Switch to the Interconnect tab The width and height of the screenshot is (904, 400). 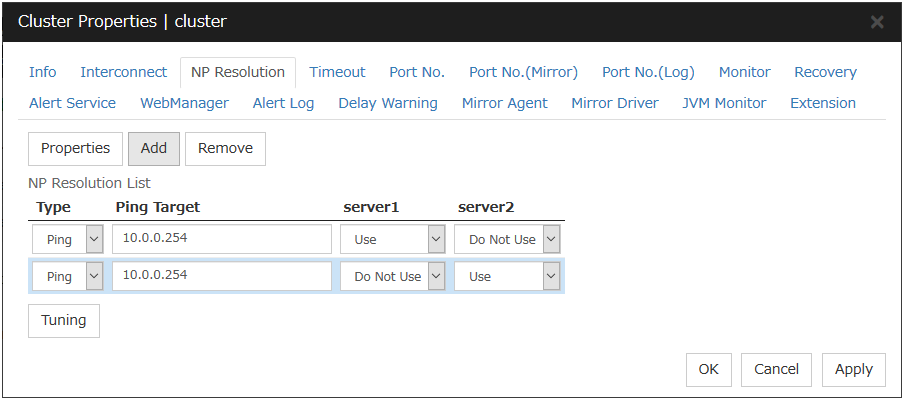pos(123,72)
